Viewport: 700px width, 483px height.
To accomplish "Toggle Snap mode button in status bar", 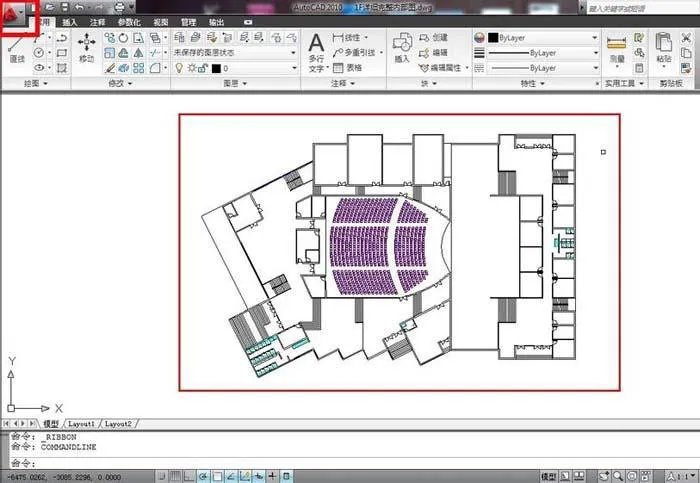I will 162,476.
